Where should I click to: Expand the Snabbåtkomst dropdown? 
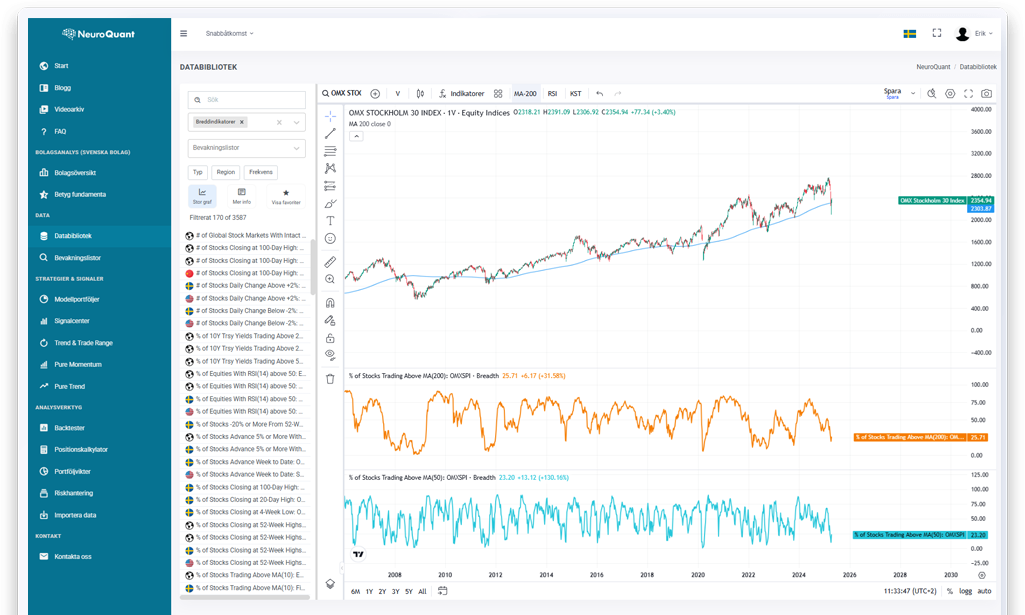pos(229,33)
